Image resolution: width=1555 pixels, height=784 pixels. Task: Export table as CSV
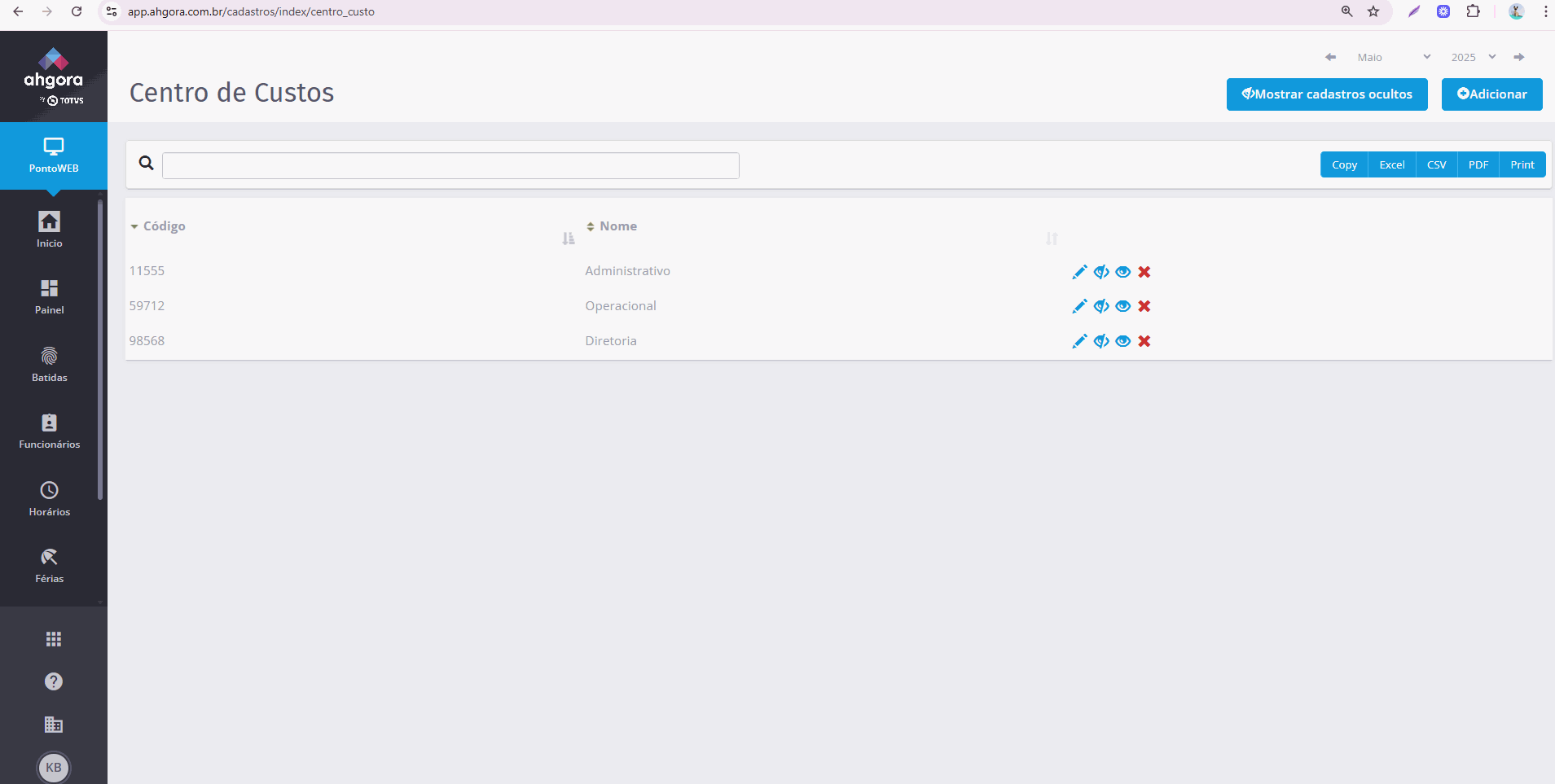(1437, 164)
